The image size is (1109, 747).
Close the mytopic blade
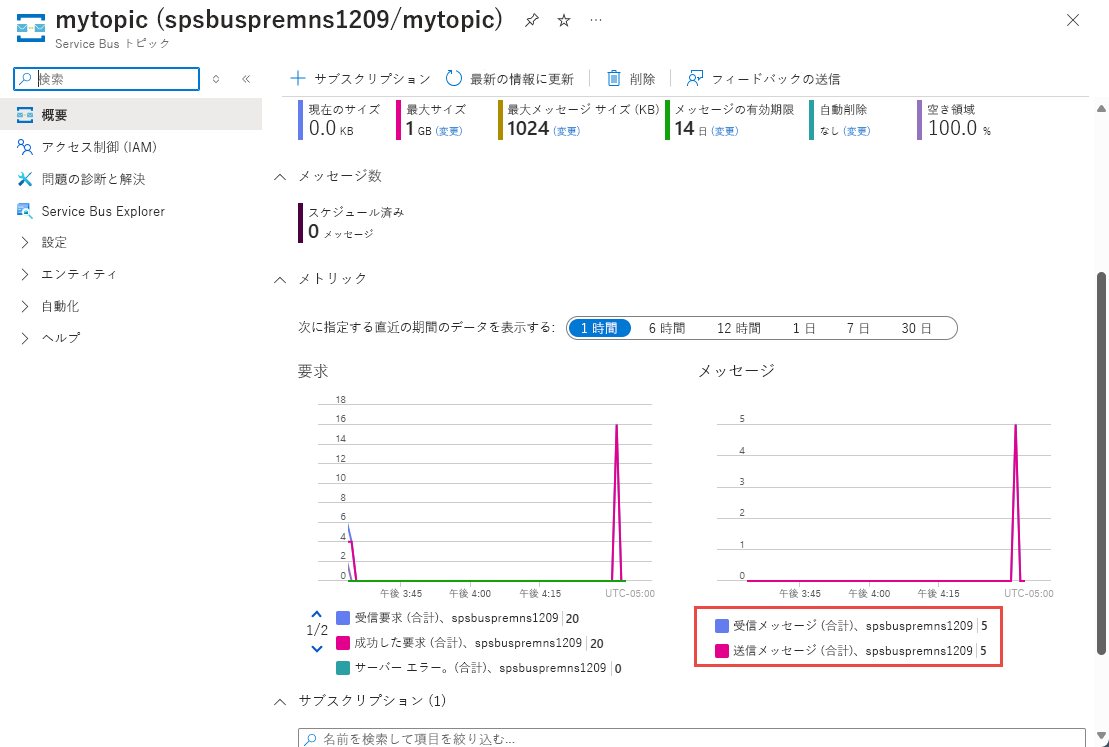[1073, 21]
